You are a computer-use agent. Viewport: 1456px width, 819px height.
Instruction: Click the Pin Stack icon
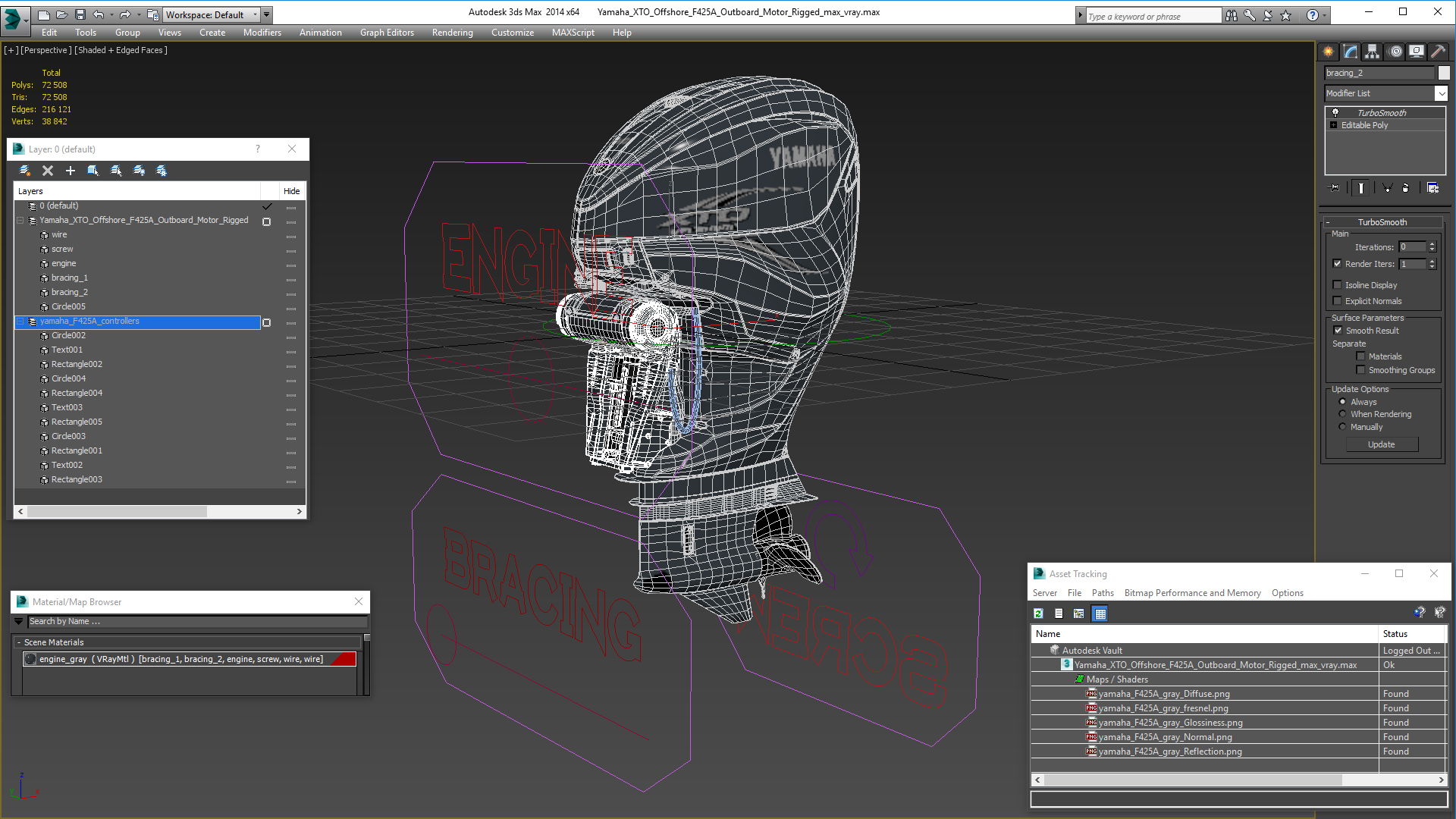pyautogui.click(x=1335, y=188)
